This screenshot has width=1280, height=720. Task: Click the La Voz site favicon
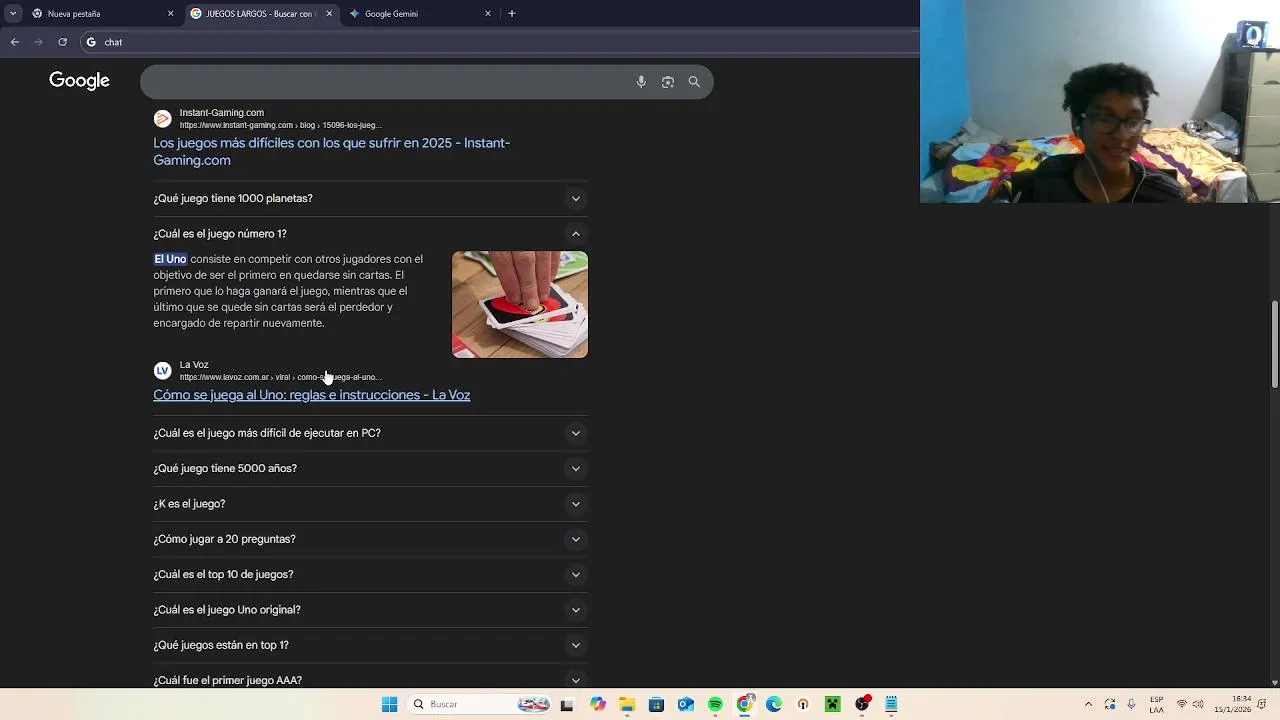pyautogui.click(x=162, y=371)
